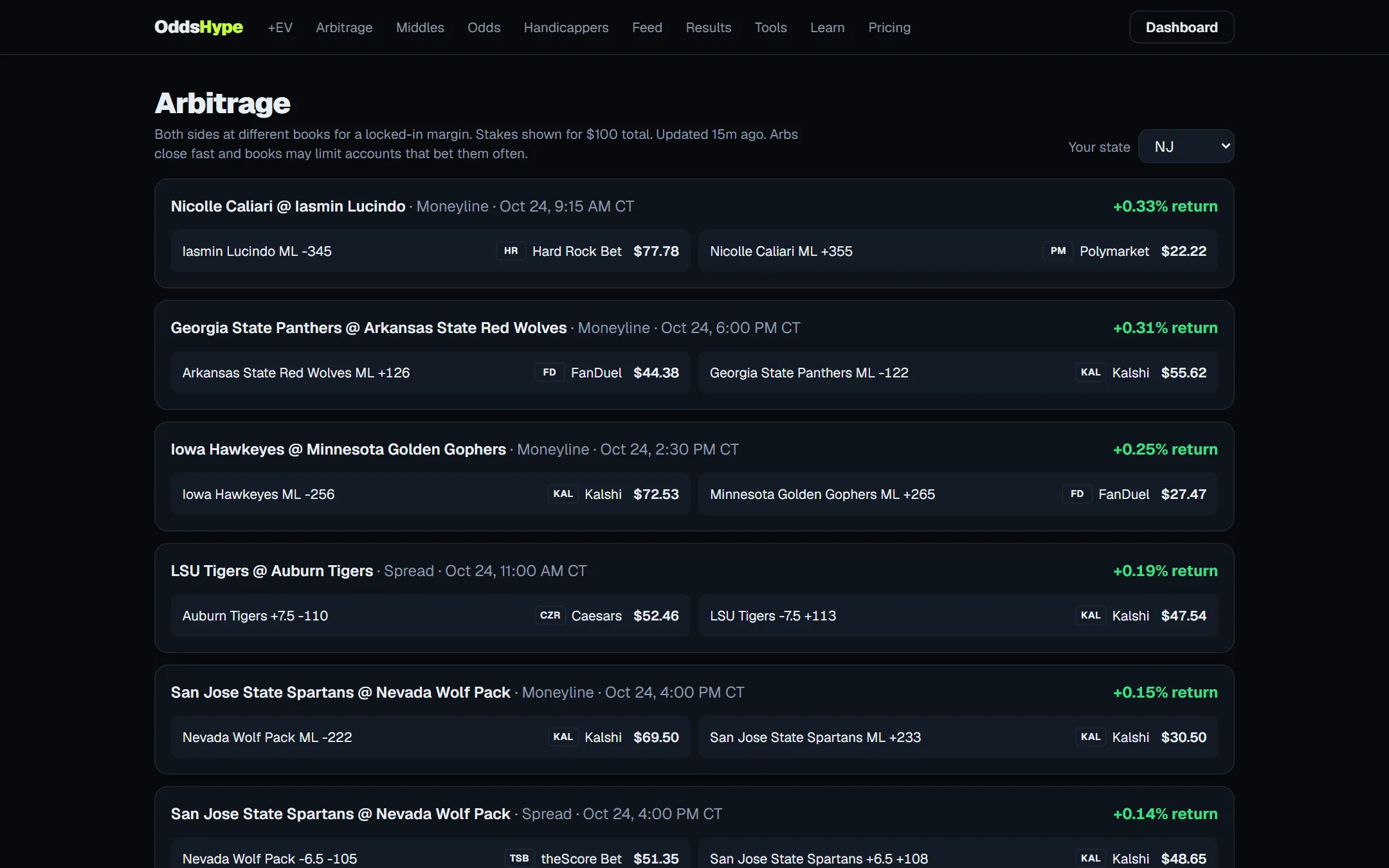Screen dimensions: 1389x868
Task: Click the +0.15% return label
Action: coord(1165,692)
